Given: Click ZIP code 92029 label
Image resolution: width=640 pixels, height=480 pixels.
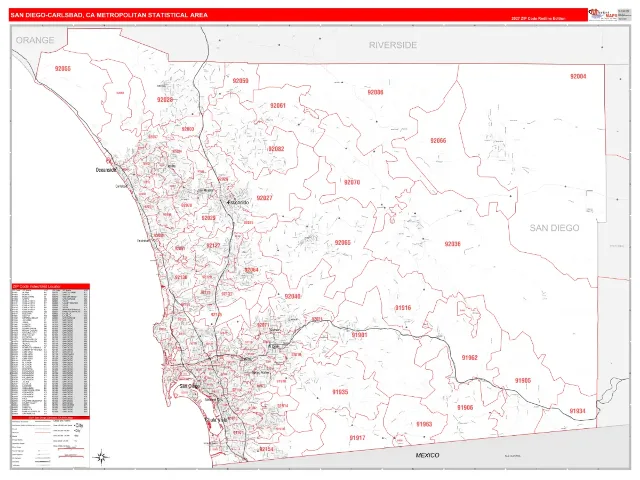Looking at the screenshot, I should coord(209,218).
